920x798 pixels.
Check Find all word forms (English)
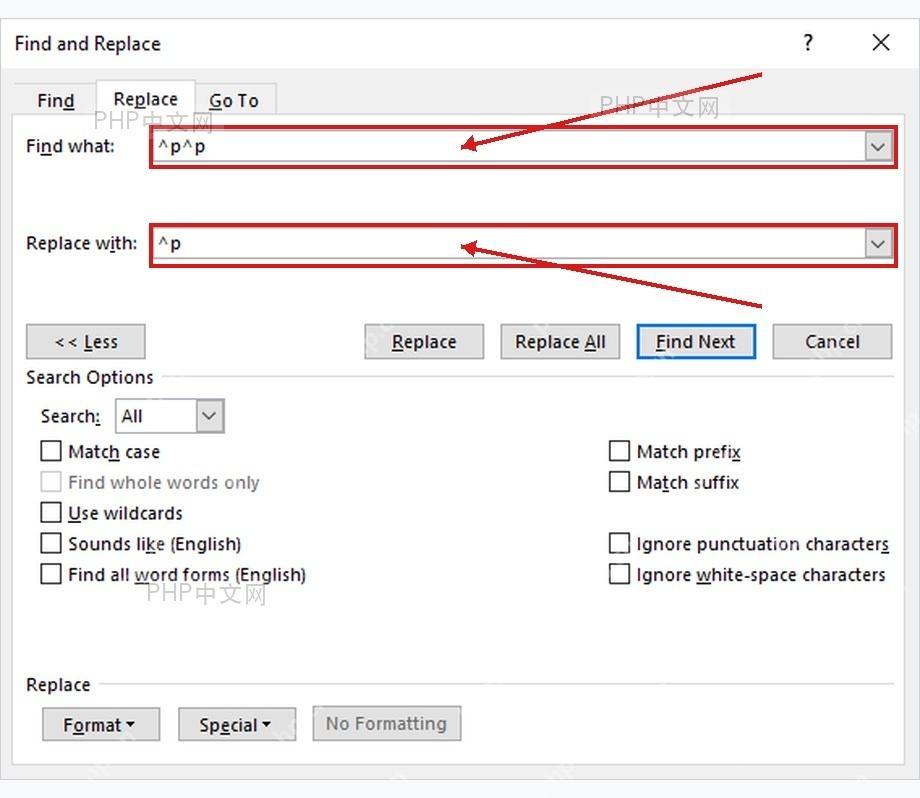click(x=51, y=574)
